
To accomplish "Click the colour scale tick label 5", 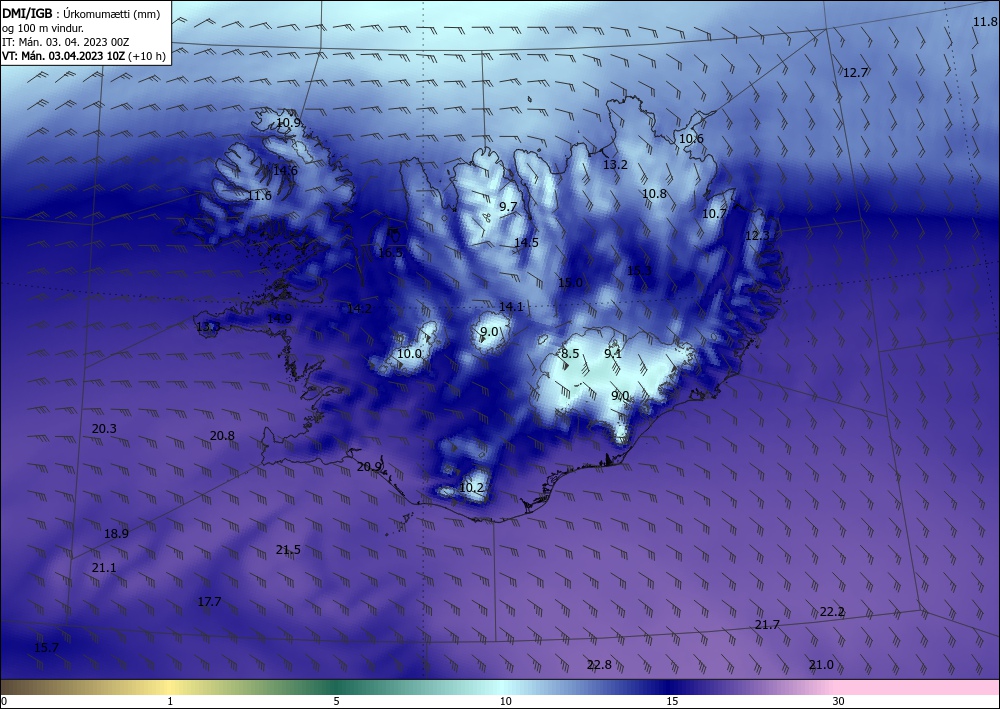I will coord(336,701).
